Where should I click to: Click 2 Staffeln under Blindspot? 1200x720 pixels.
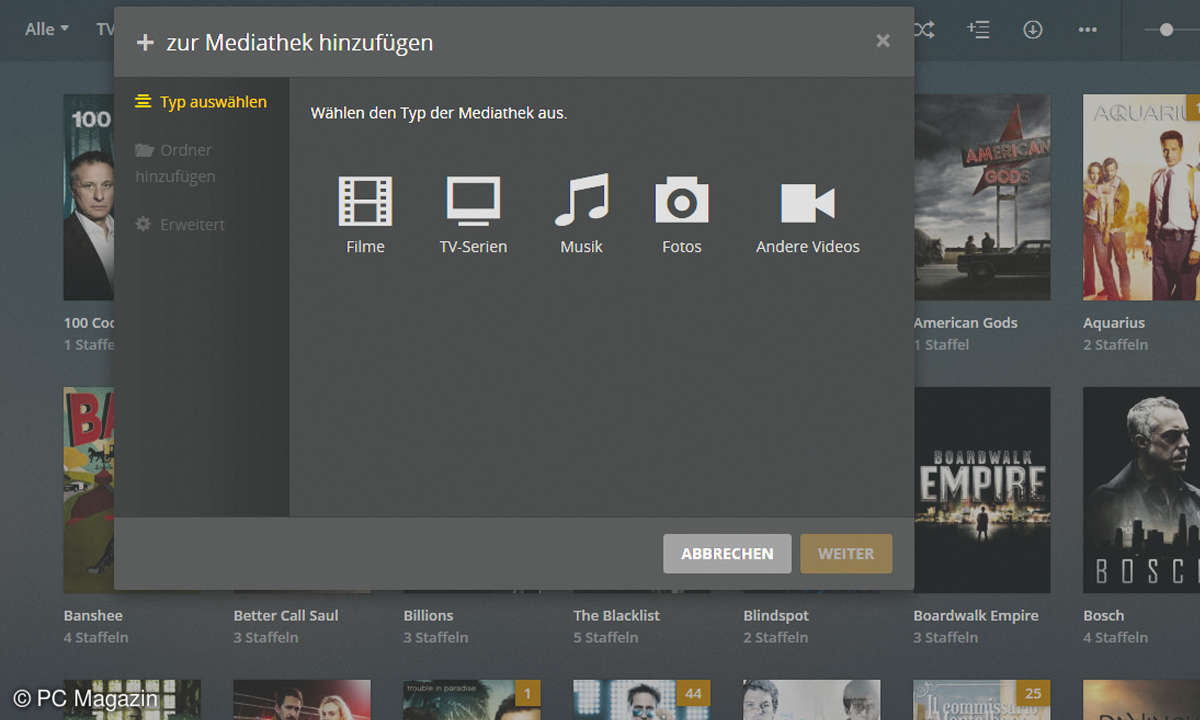point(776,638)
